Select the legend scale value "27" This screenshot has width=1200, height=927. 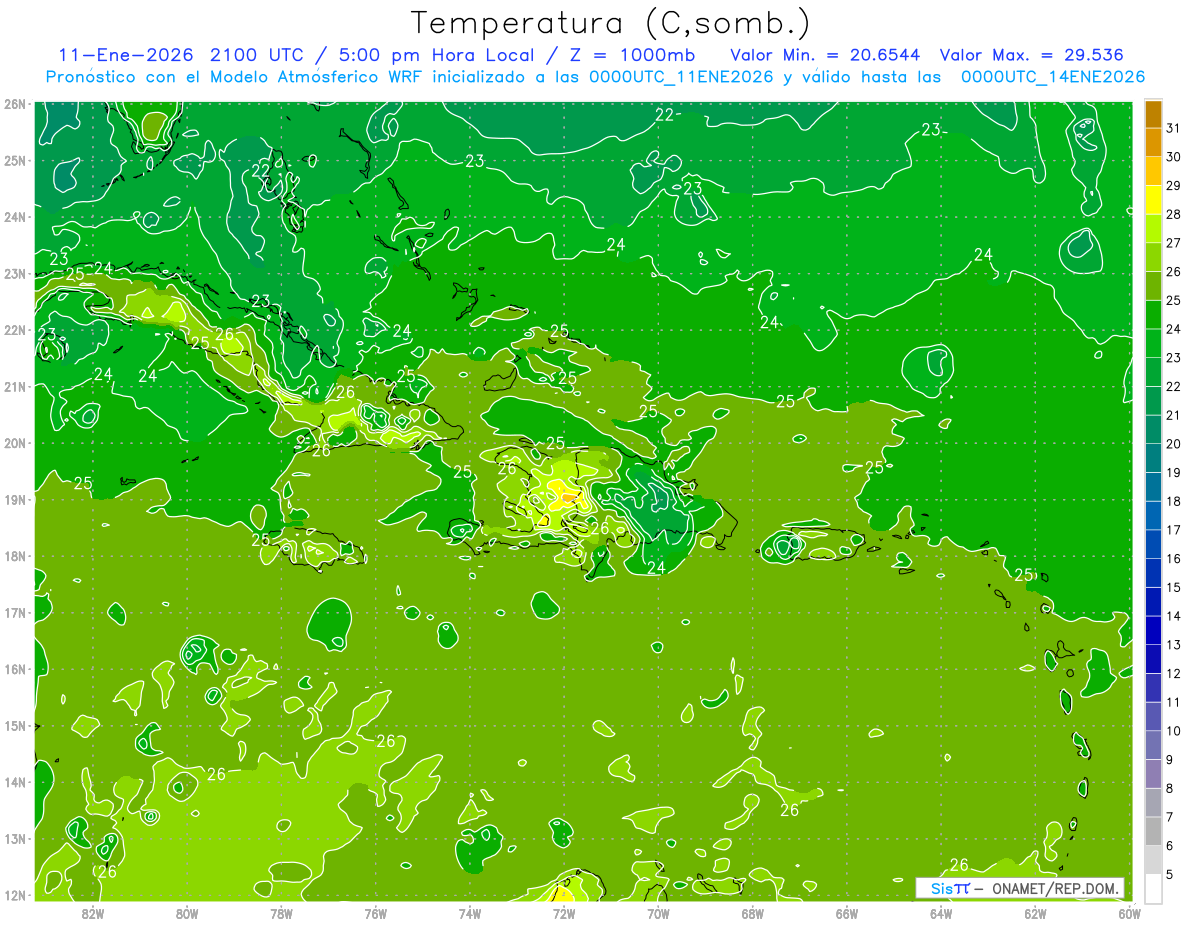1174,243
